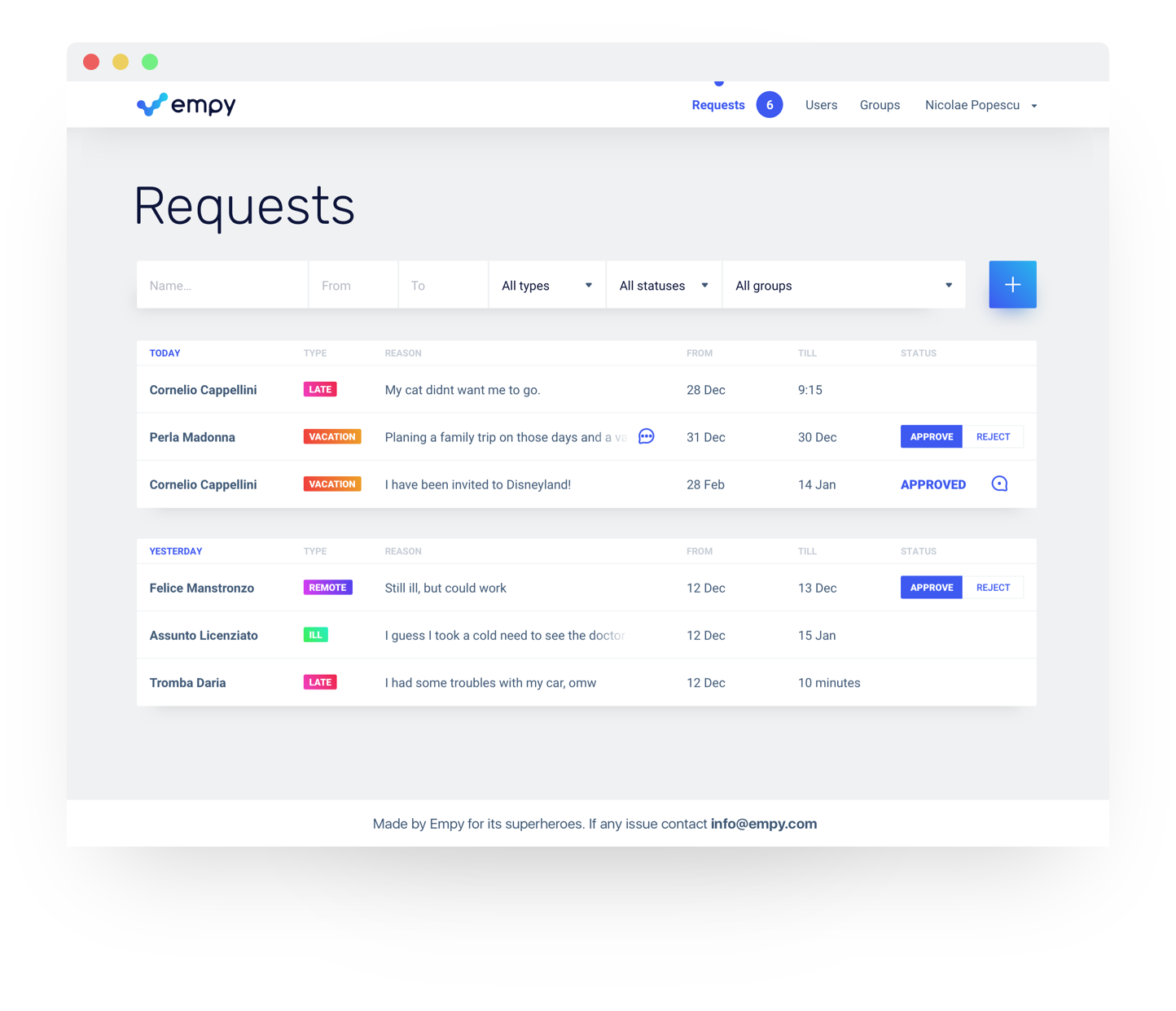Click the From date filter field
1176x1011 pixels.
[x=353, y=286]
